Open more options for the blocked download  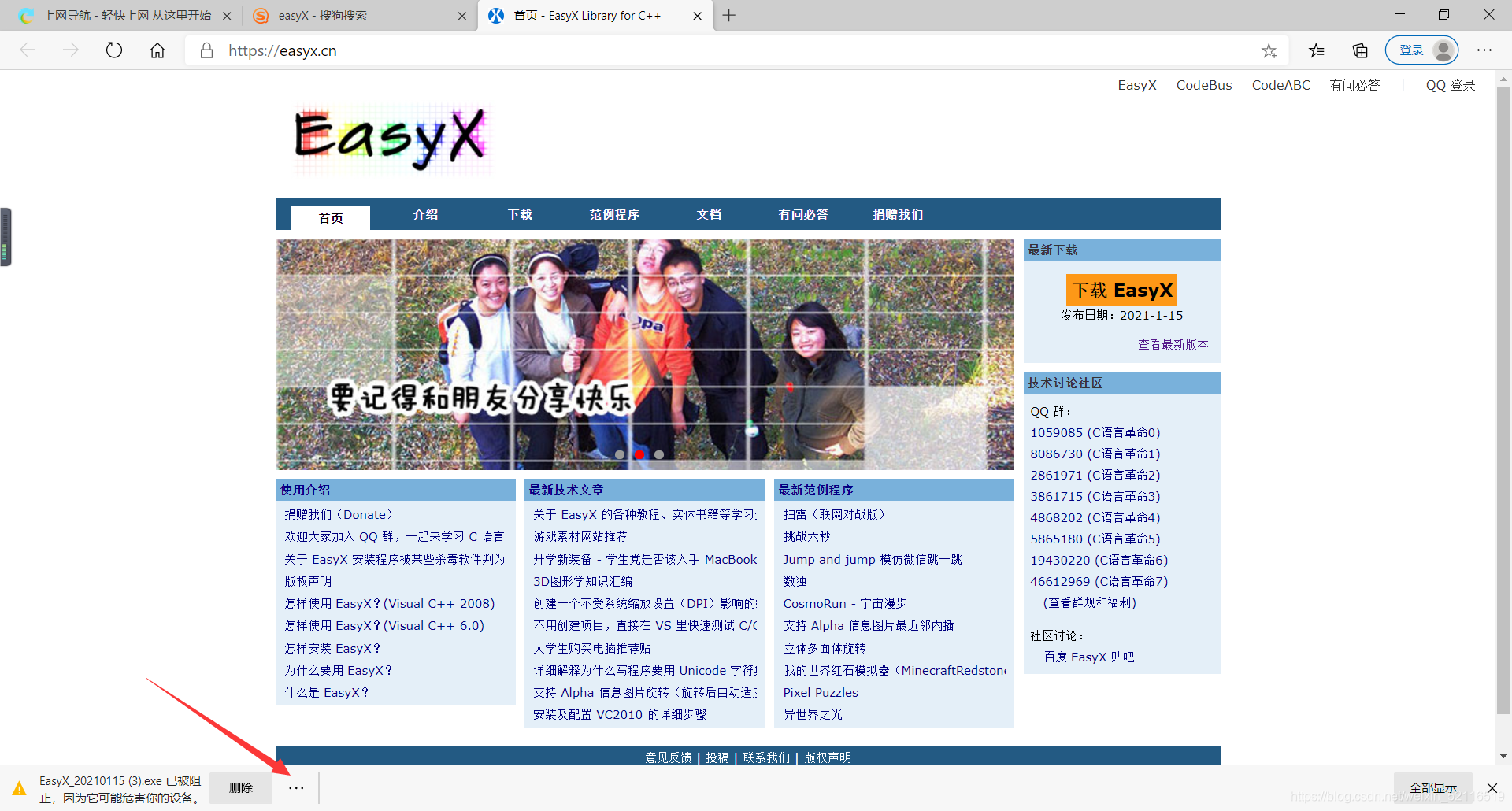coord(296,787)
